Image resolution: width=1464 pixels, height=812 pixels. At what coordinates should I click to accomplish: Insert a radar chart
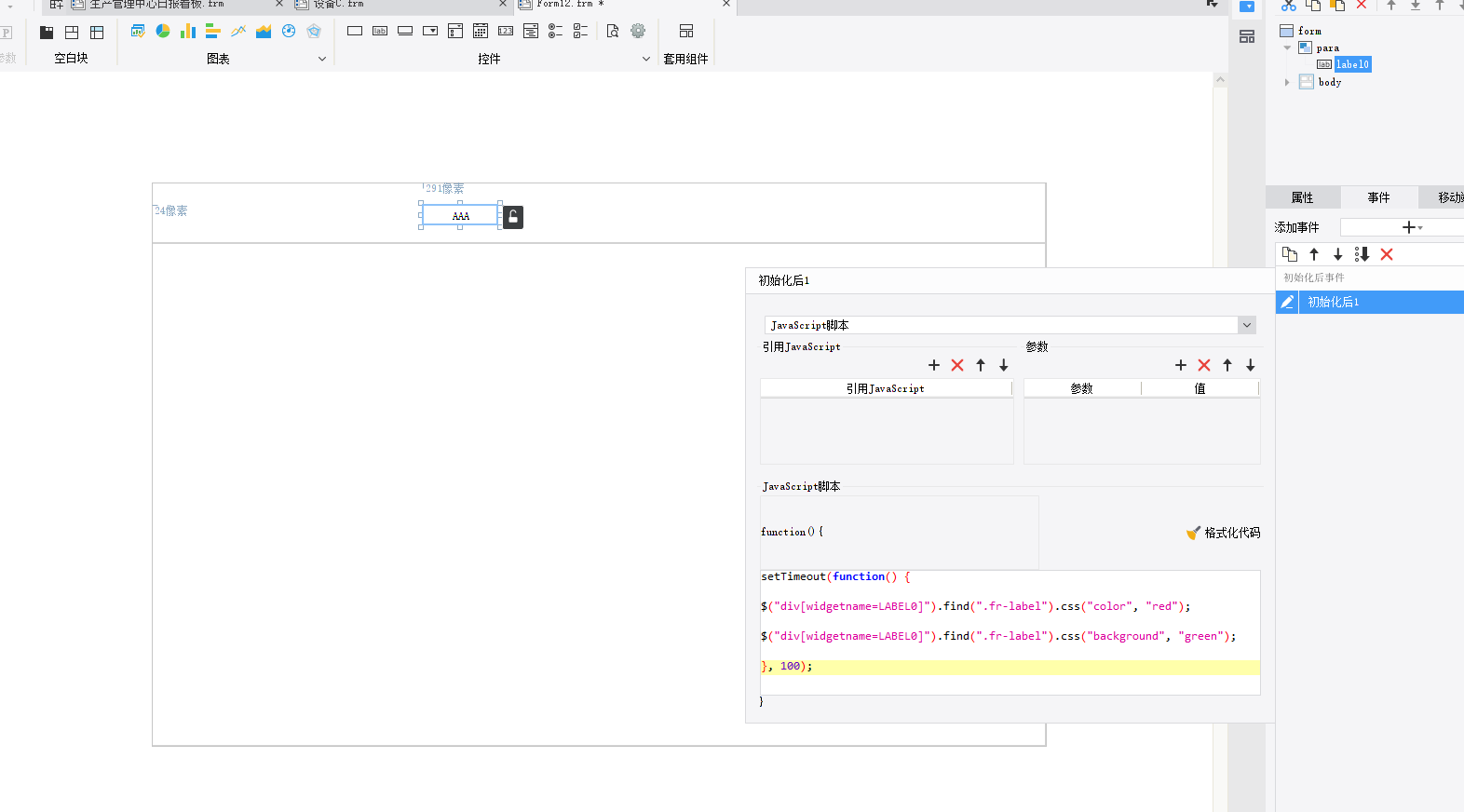pos(314,31)
